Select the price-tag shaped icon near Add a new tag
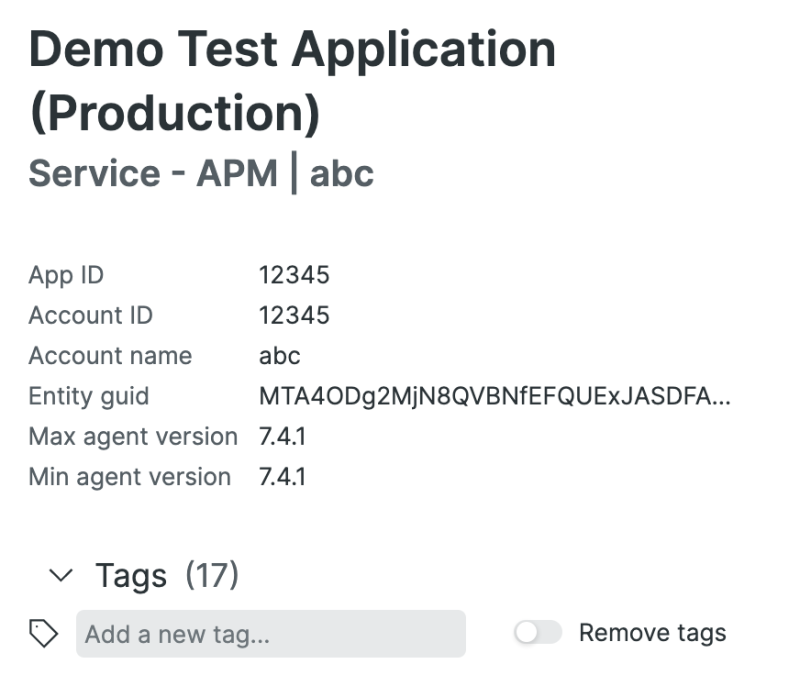Image resolution: width=800 pixels, height=675 pixels. (x=44, y=633)
